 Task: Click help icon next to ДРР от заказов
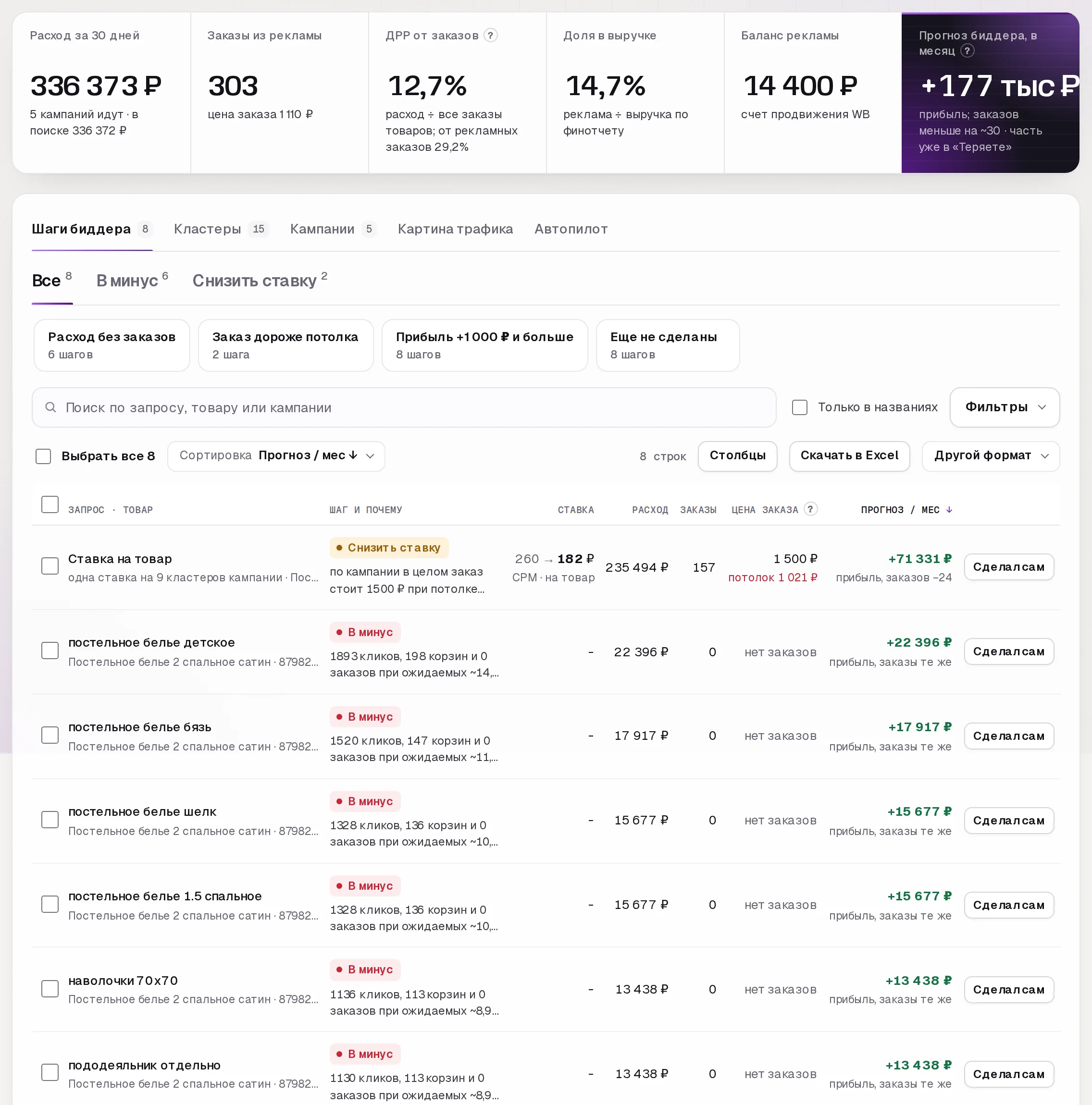[490, 36]
